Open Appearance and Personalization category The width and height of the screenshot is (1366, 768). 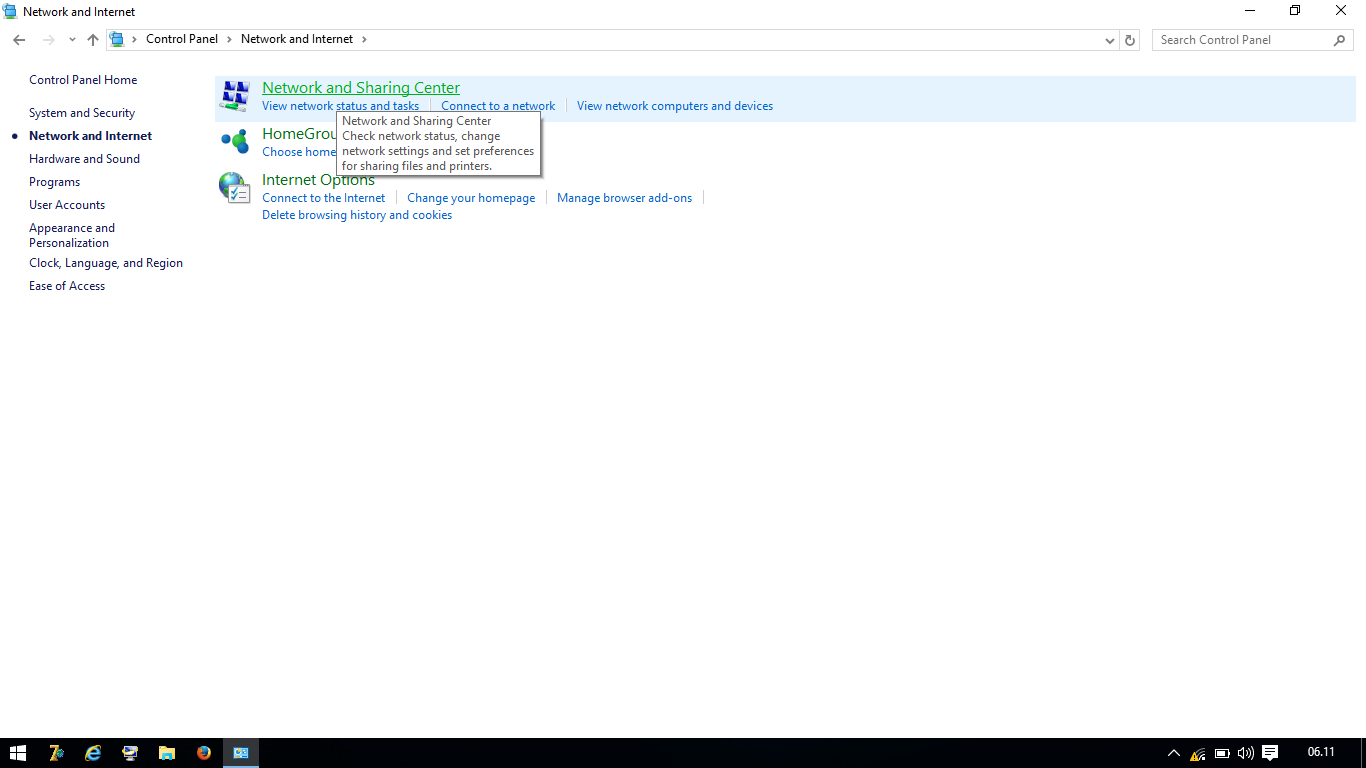coord(72,235)
